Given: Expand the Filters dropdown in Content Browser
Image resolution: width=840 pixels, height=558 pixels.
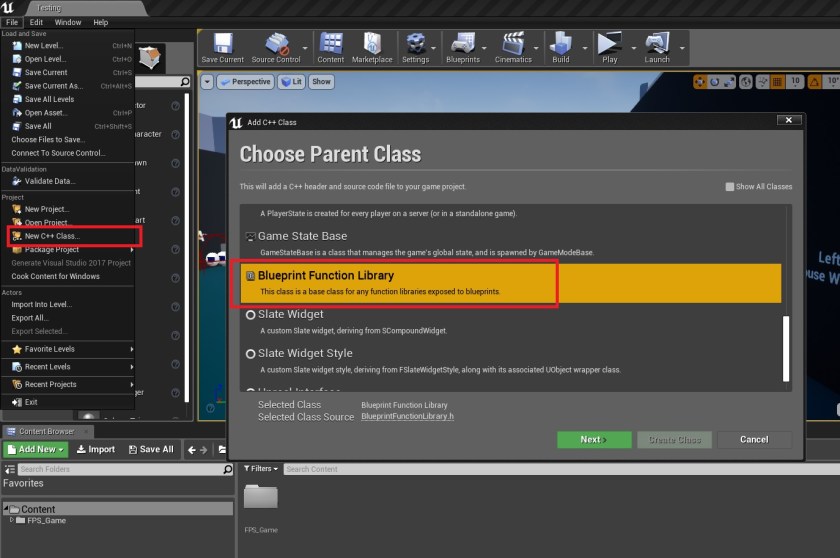Looking at the screenshot, I should click(260, 468).
